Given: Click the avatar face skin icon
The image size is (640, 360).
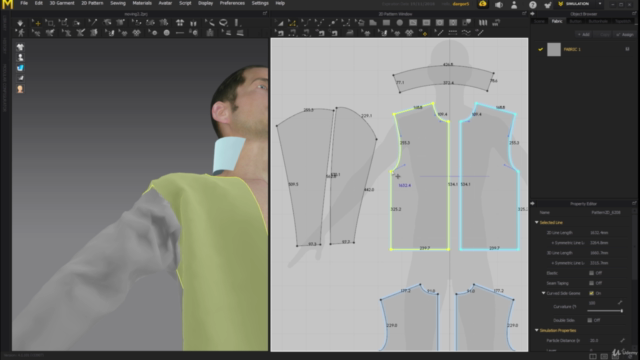Looking at the screenshot, I should pos(20,89).
